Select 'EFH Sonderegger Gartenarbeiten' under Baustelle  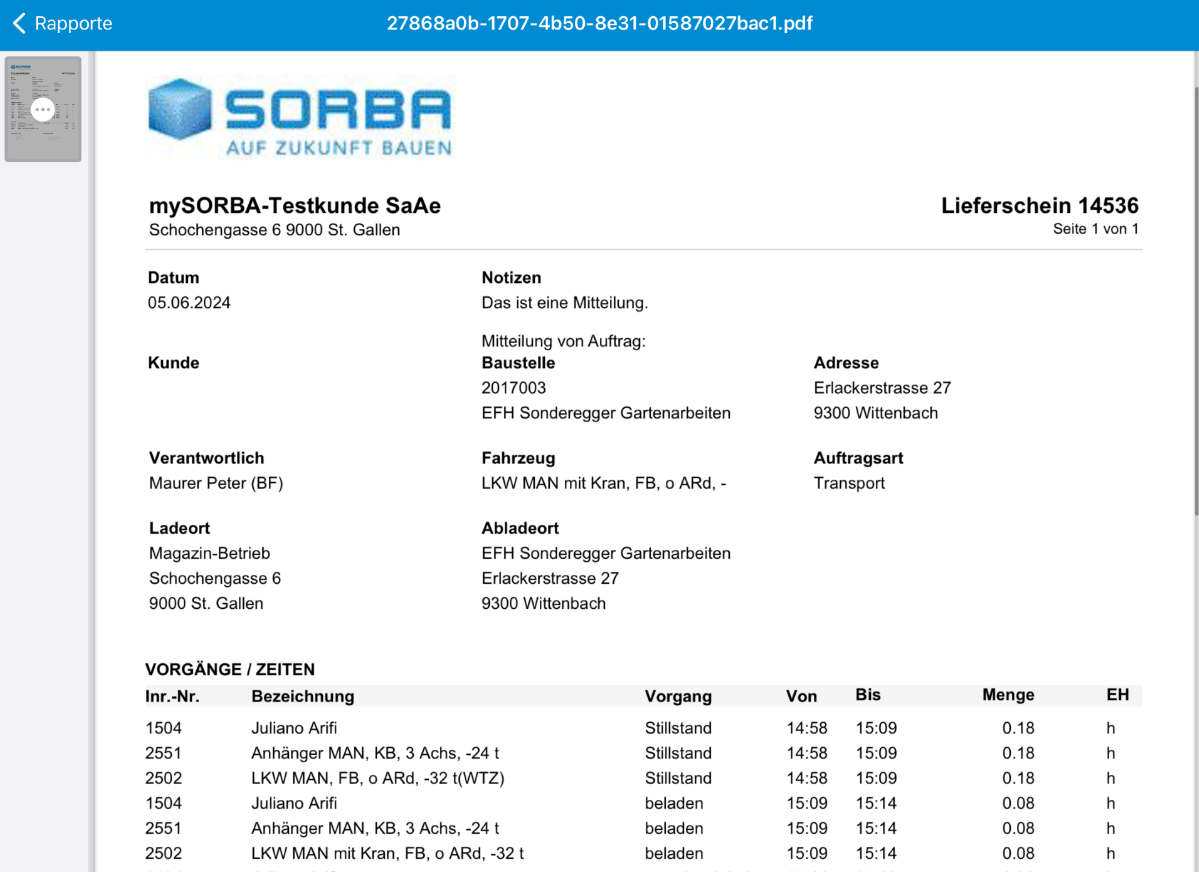click(x=606, y=413)
